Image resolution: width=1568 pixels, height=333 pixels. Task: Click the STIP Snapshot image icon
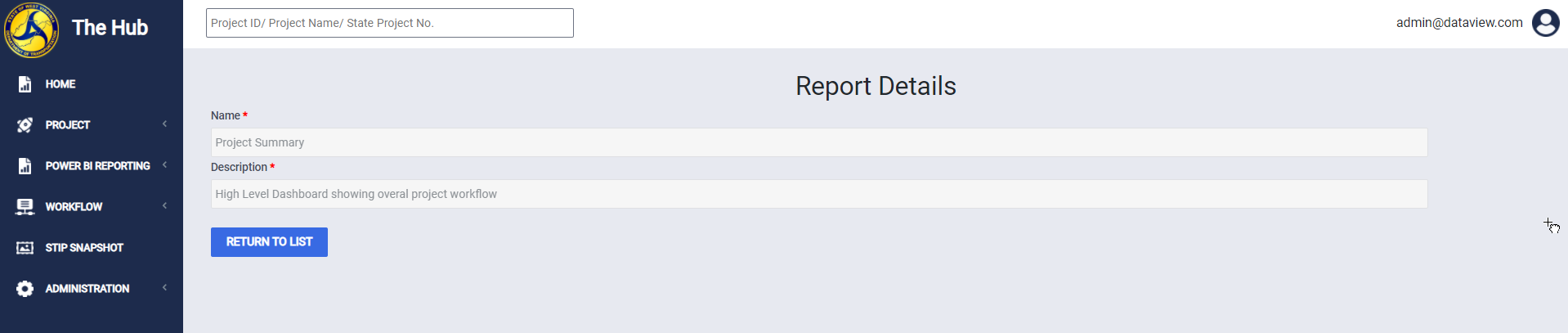click(x=25, y=248)
